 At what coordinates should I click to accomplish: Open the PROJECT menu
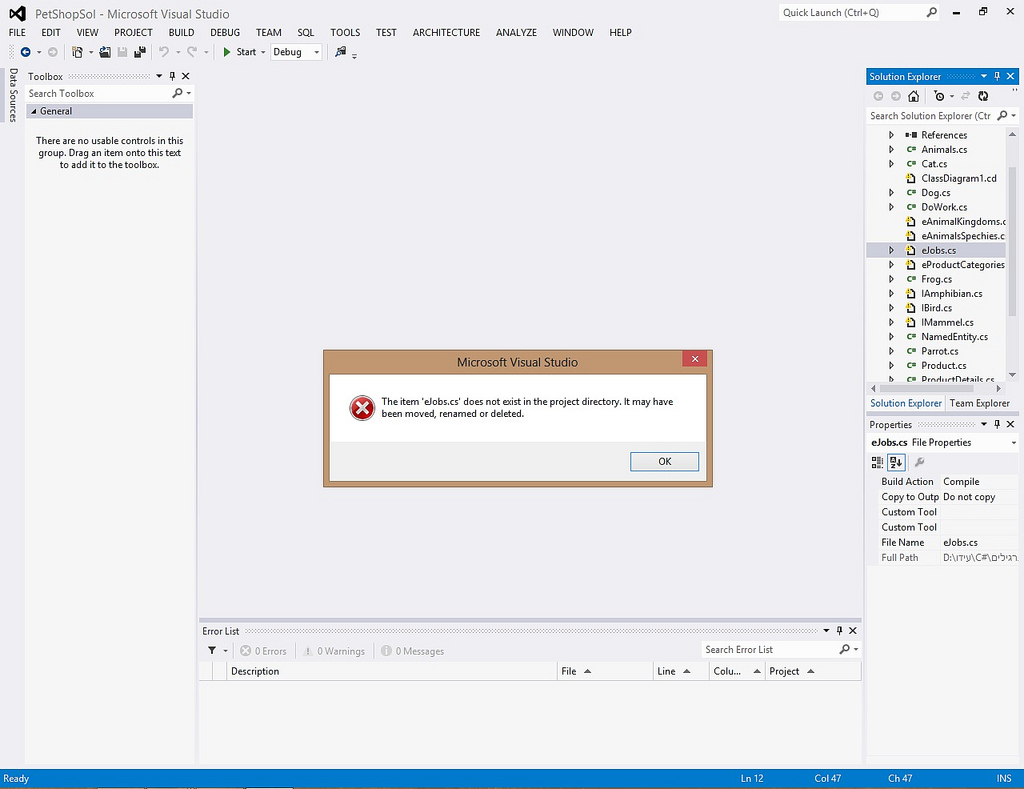pyautogui.click(x=133, y=32)
